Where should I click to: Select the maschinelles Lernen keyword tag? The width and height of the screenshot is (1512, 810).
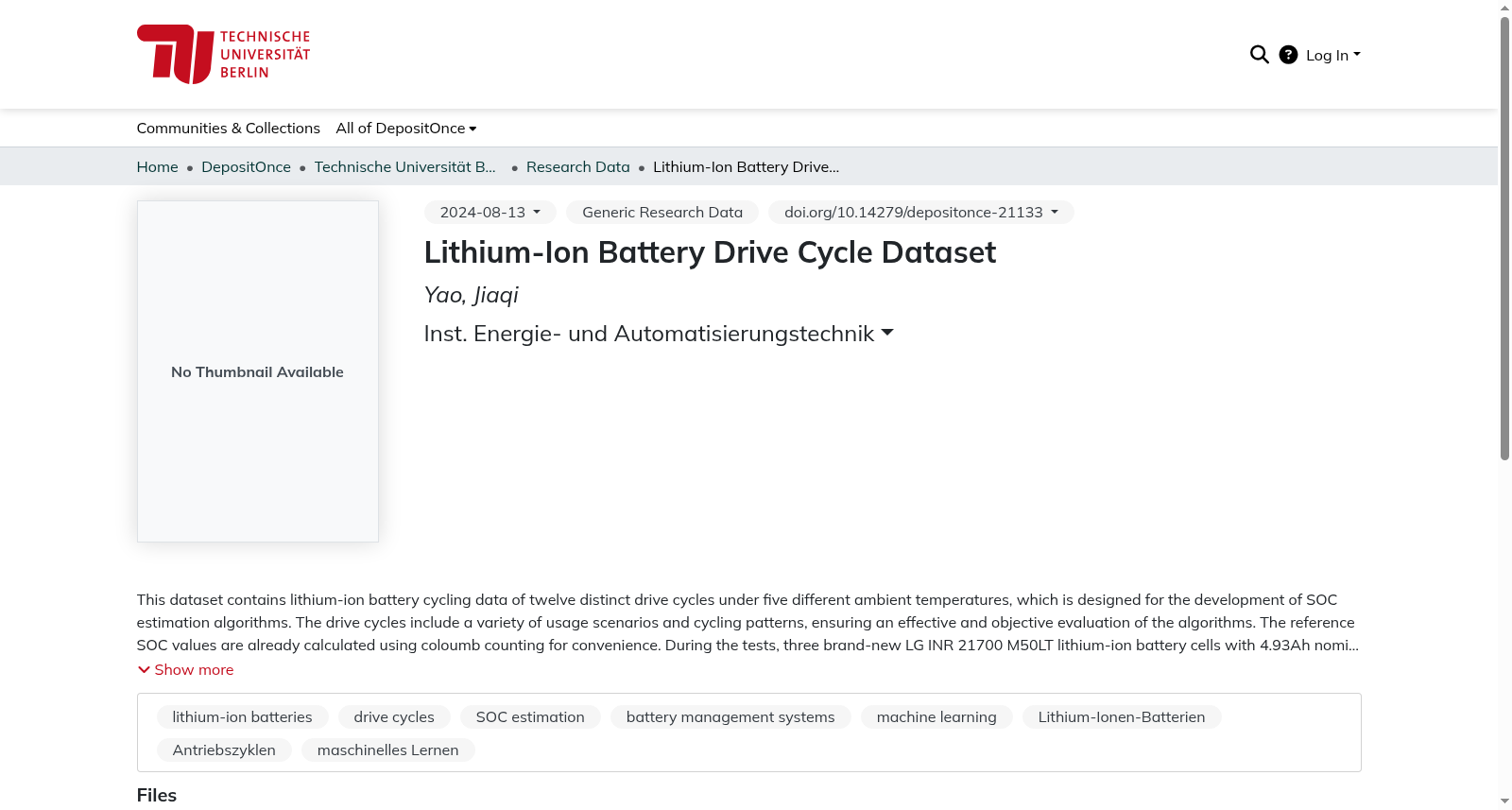coord(388,750)
